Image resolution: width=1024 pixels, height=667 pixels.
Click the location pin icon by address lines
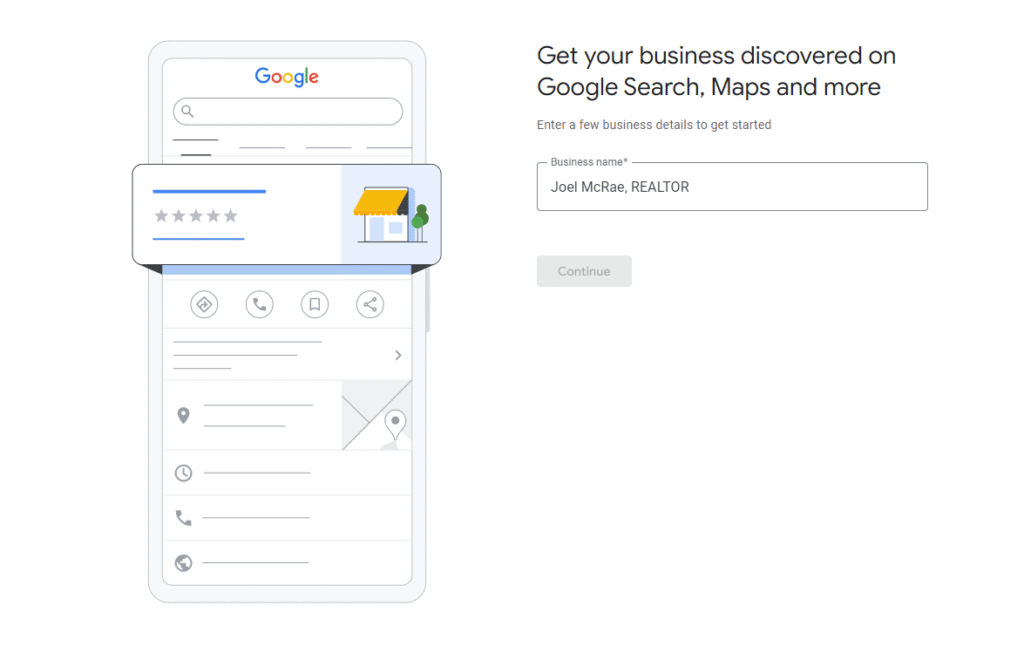tap(184, 415)
